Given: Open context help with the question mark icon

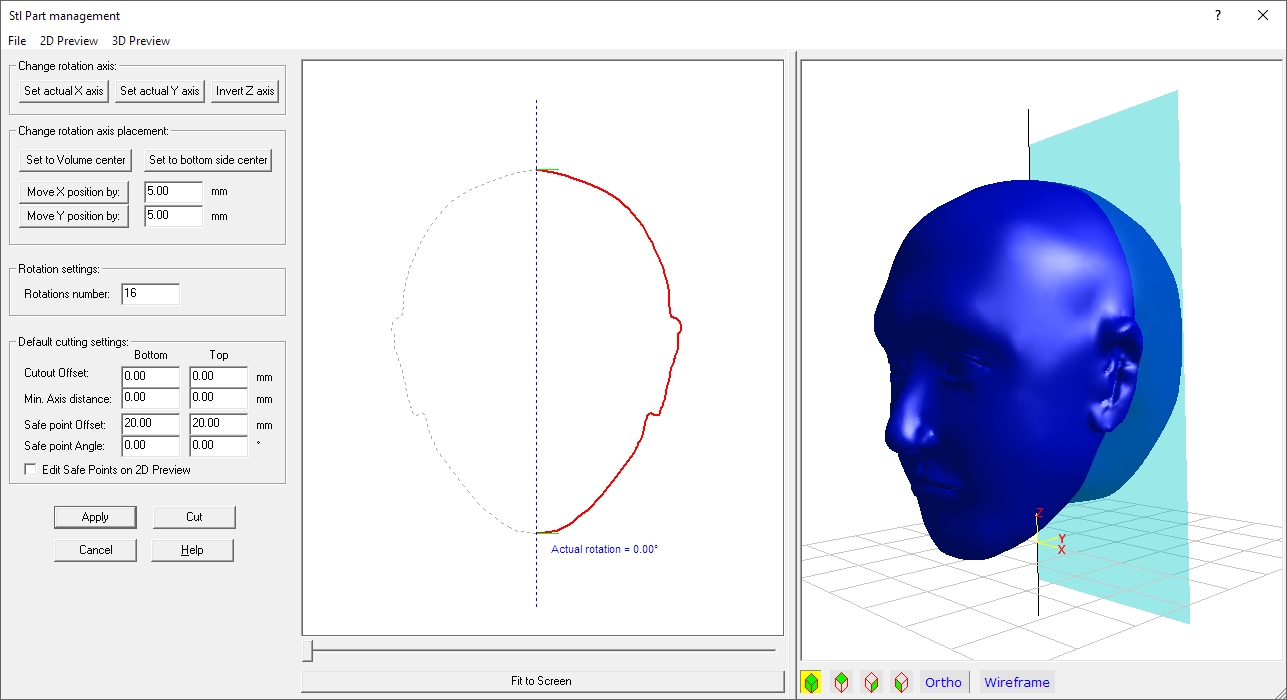Looking at the screenshot, I should [x=1217, y=15].
